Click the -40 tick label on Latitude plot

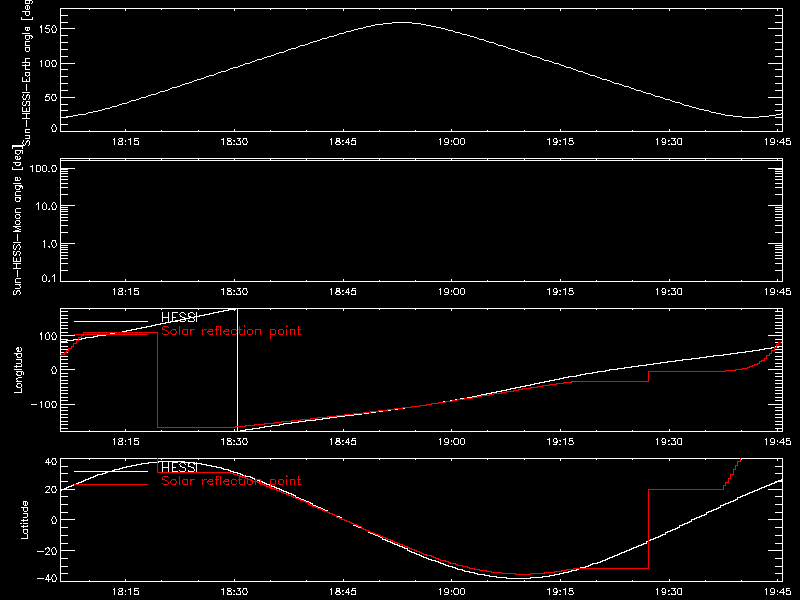tap(47, 578)
